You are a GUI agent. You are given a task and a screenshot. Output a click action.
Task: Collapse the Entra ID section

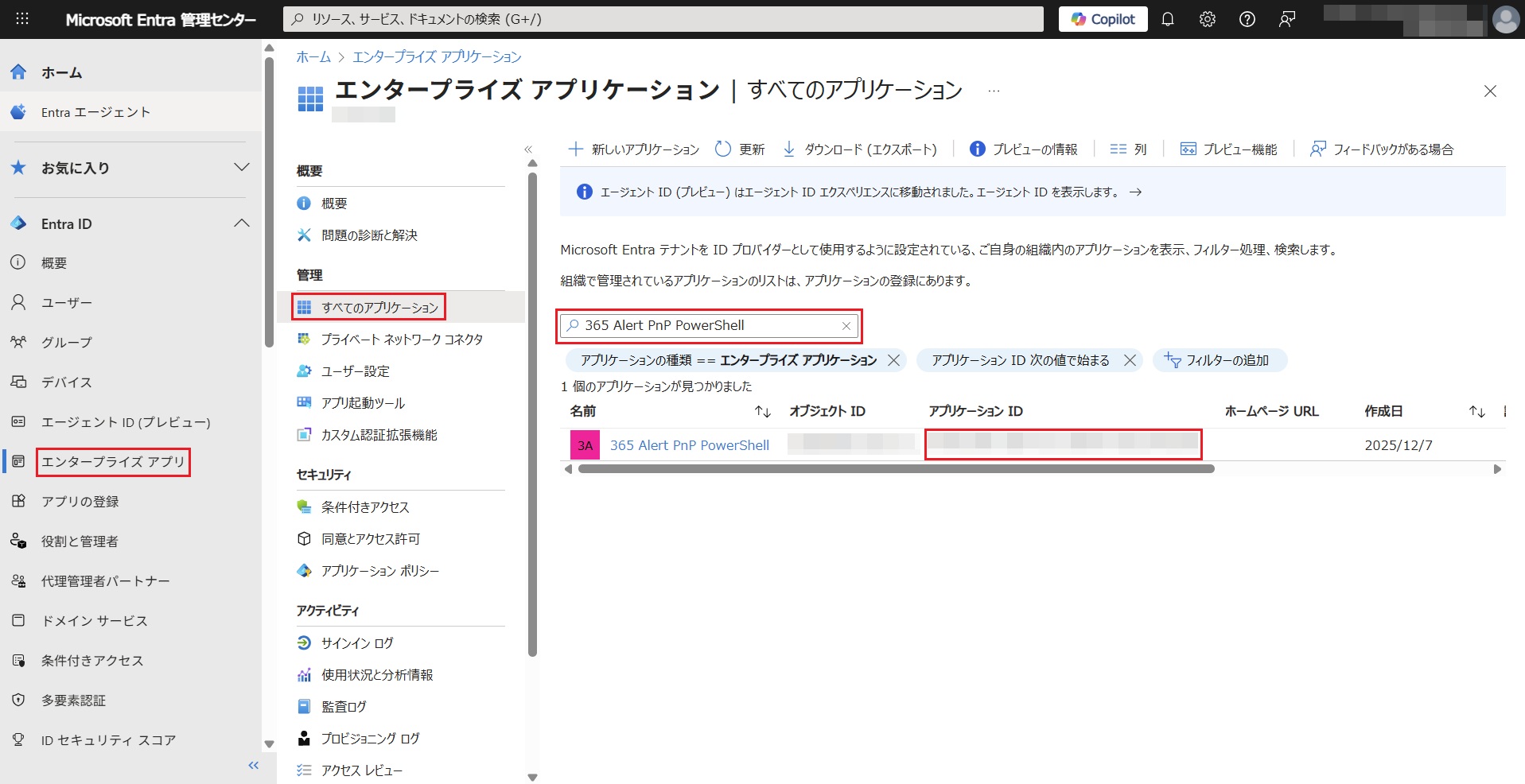[242, 223]
